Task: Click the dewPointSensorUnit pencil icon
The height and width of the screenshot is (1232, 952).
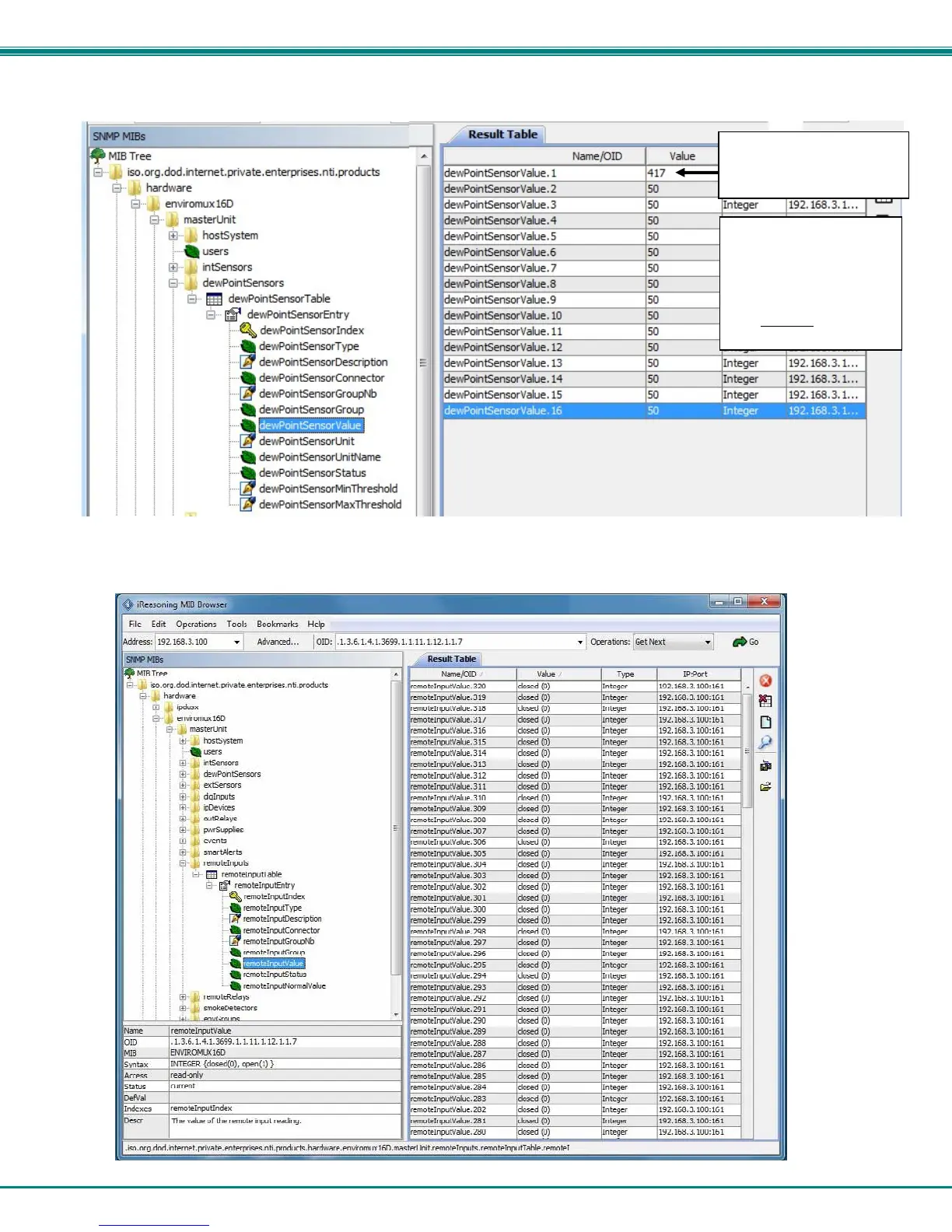Action: click(248, 441)
